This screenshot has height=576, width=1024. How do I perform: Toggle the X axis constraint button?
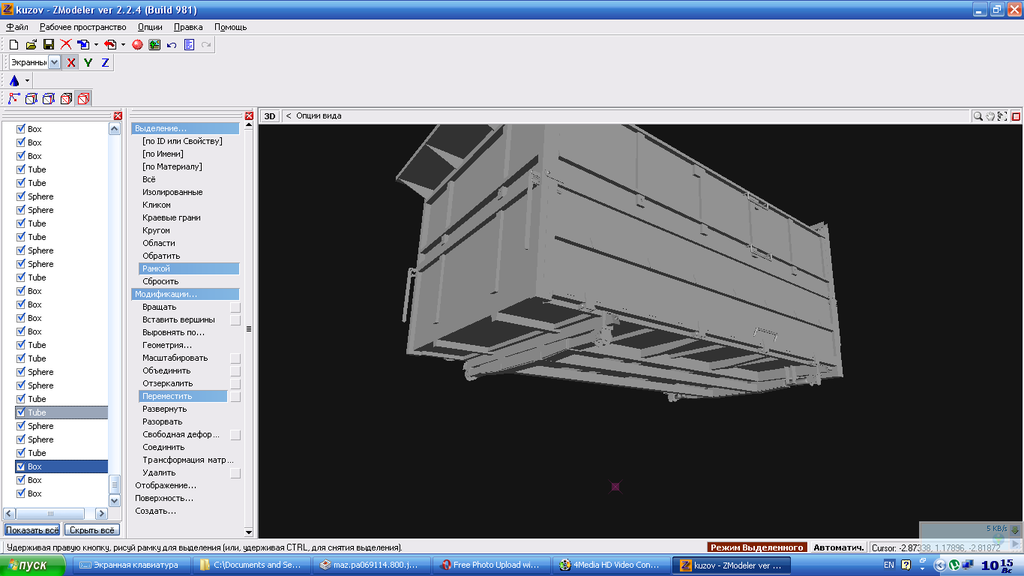(71, 62)
